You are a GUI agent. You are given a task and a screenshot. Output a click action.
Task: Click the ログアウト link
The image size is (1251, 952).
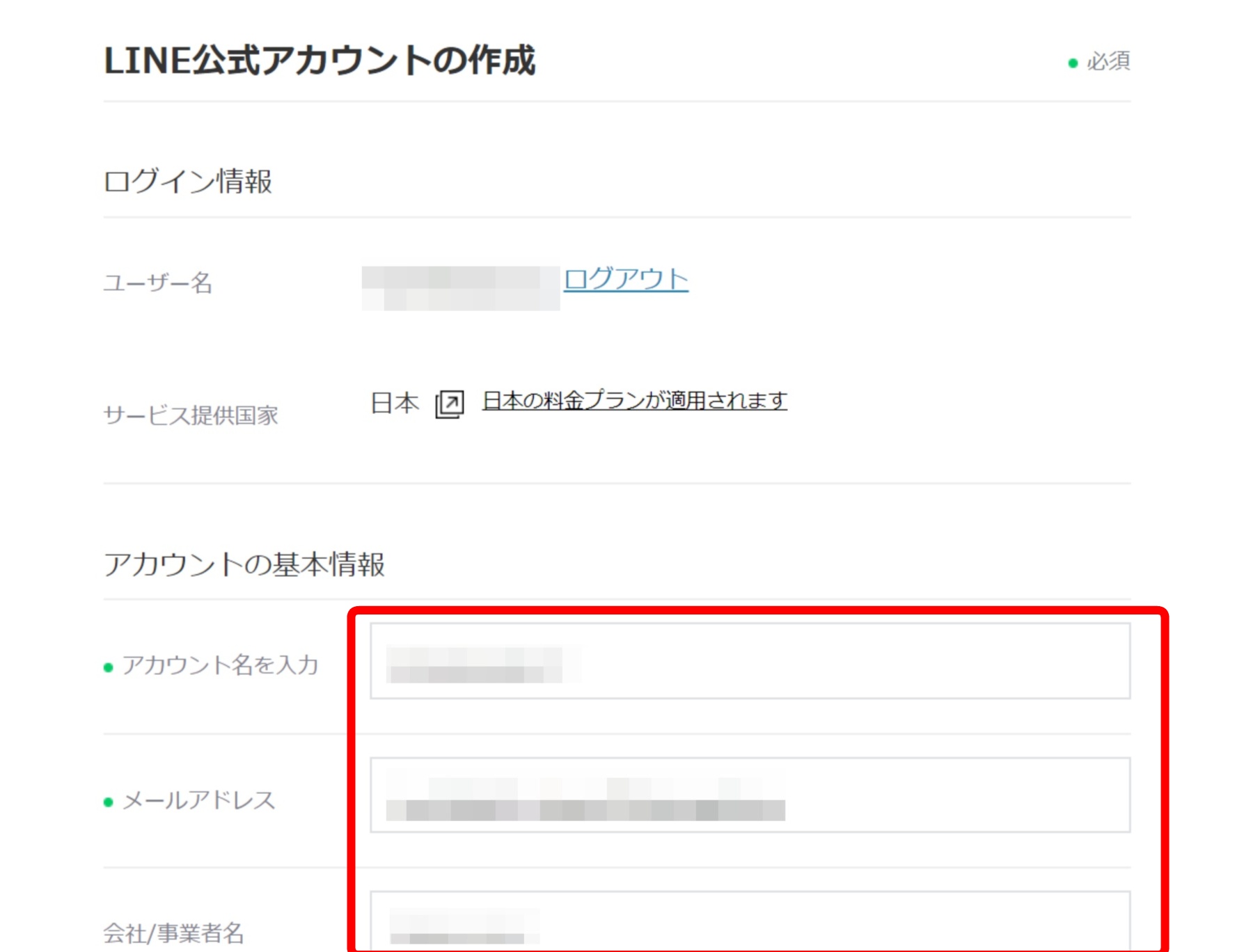(626, 279)
